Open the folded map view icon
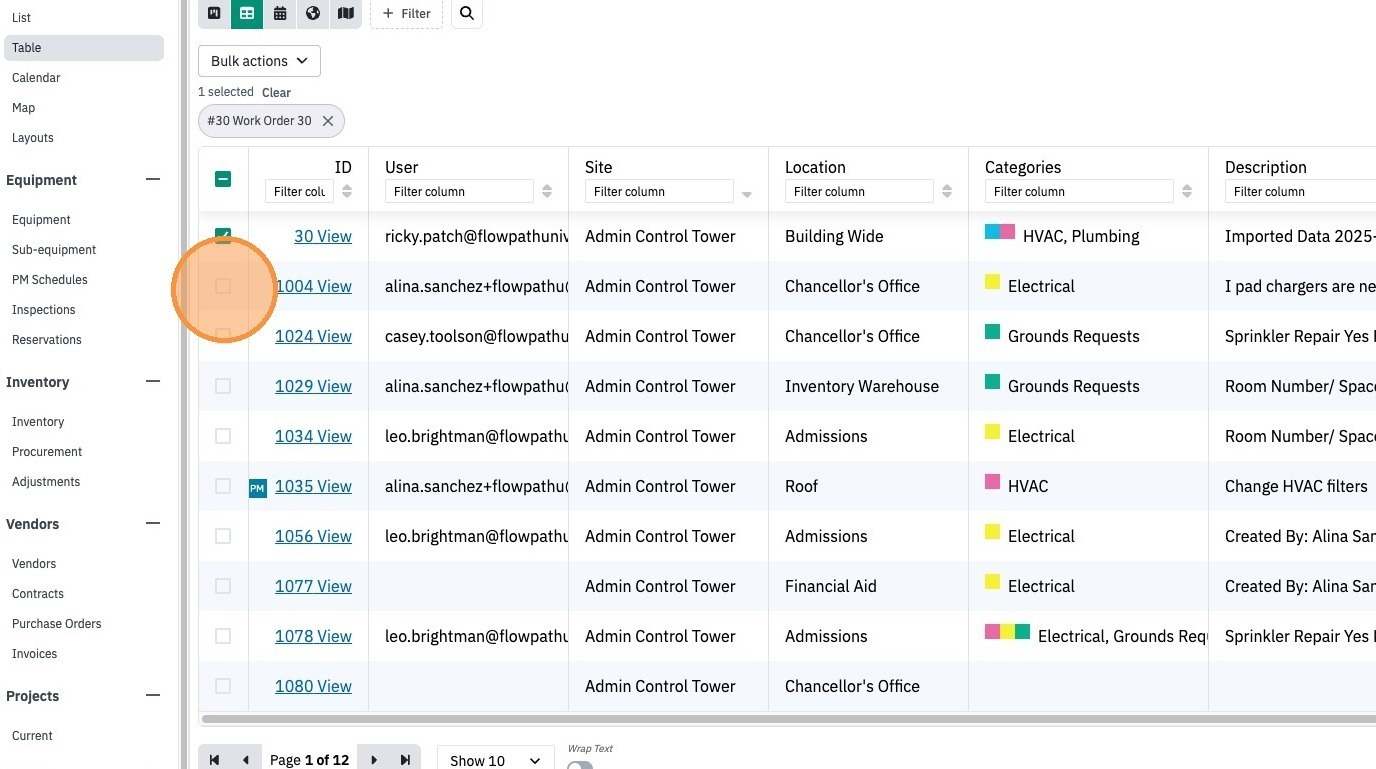 point(346,13)
